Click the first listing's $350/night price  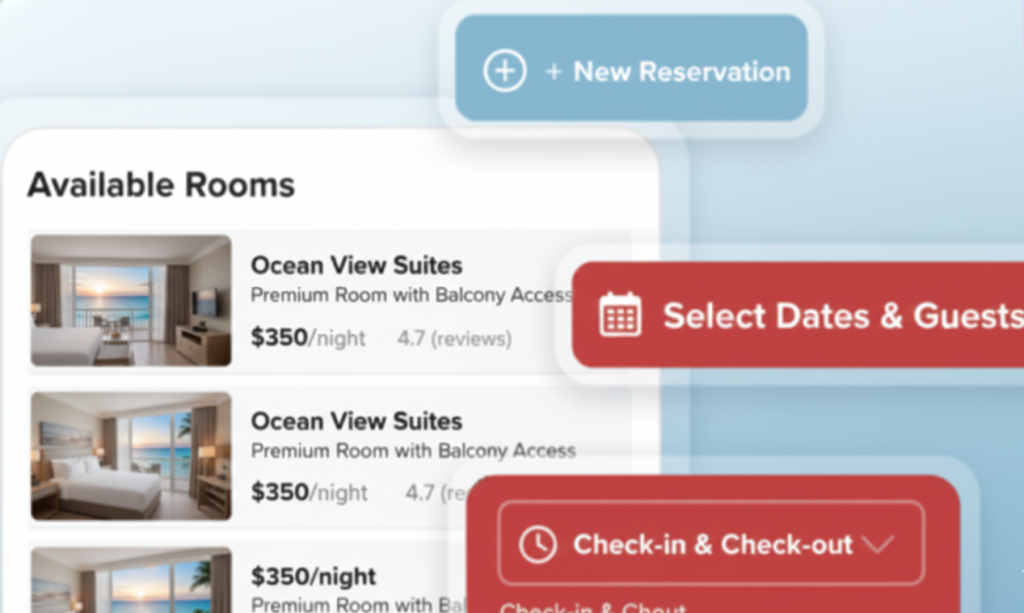(x=308, y=338)
